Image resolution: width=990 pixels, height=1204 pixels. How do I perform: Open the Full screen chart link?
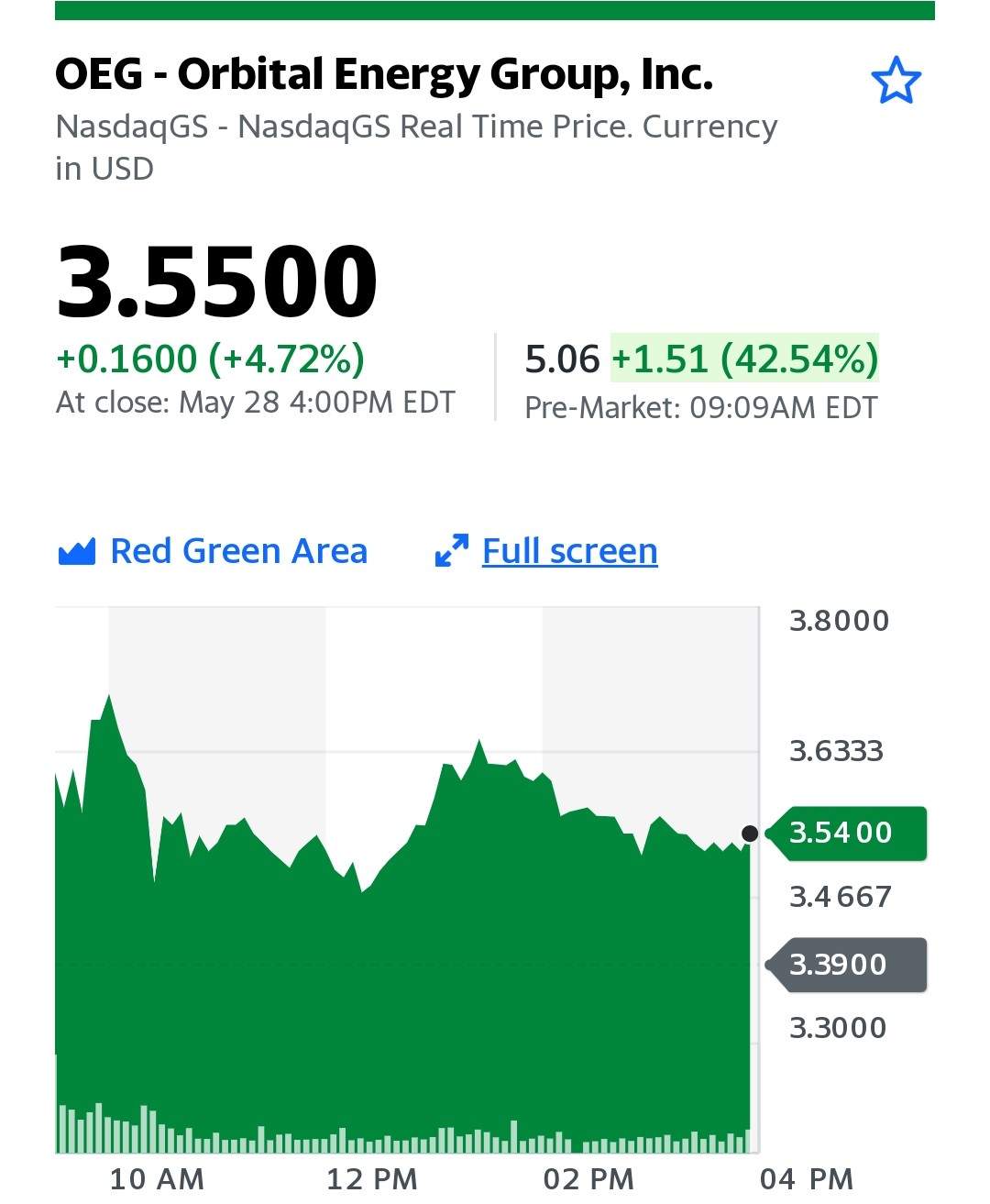click(569, 551)
